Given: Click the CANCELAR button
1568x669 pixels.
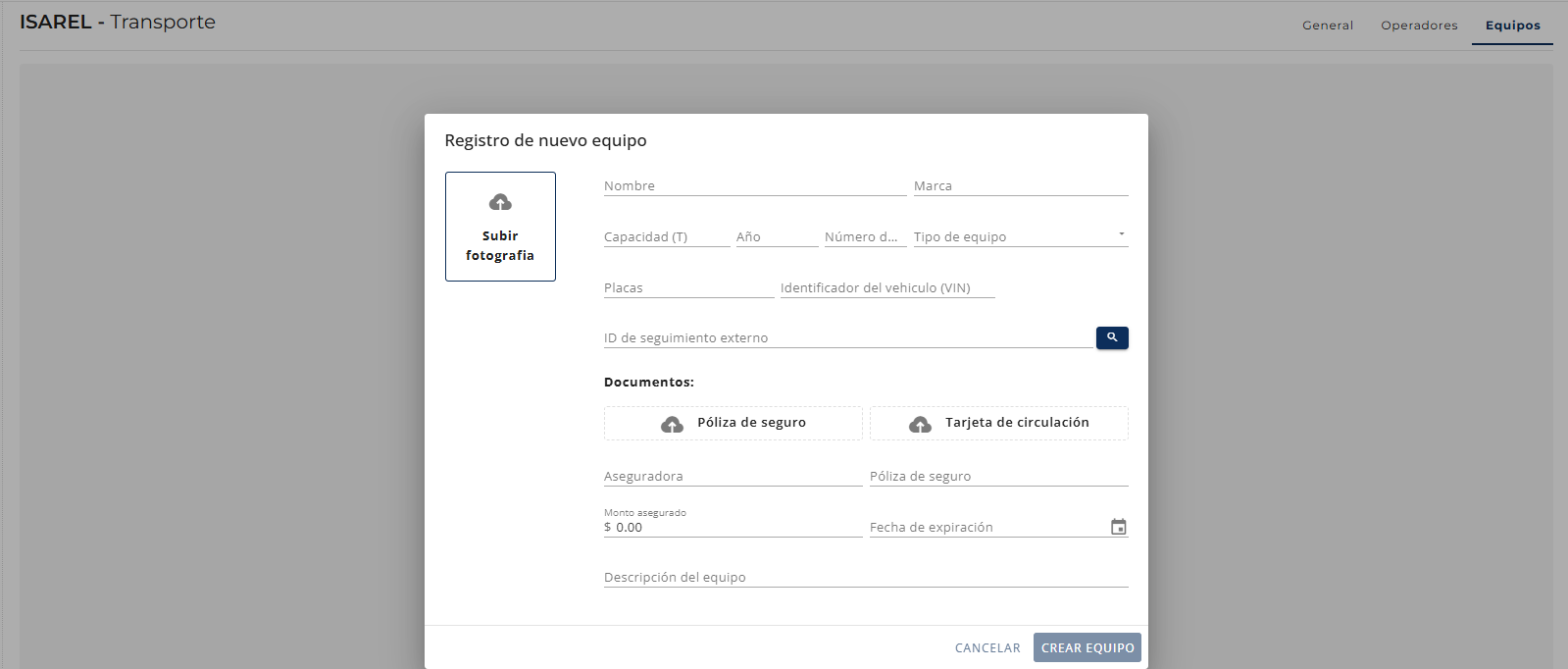Looking at the screenshot, I should pos(987,647).
